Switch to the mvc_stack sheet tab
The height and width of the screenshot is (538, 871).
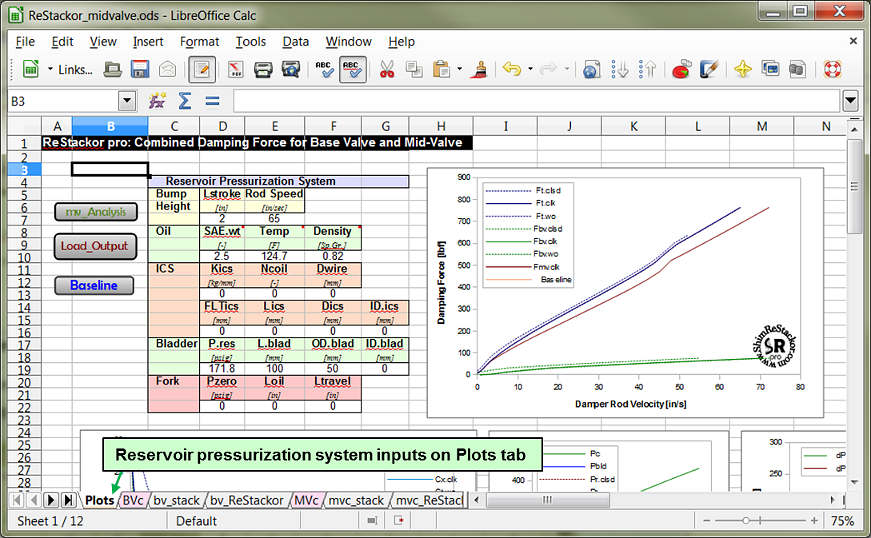pos(356,500)
